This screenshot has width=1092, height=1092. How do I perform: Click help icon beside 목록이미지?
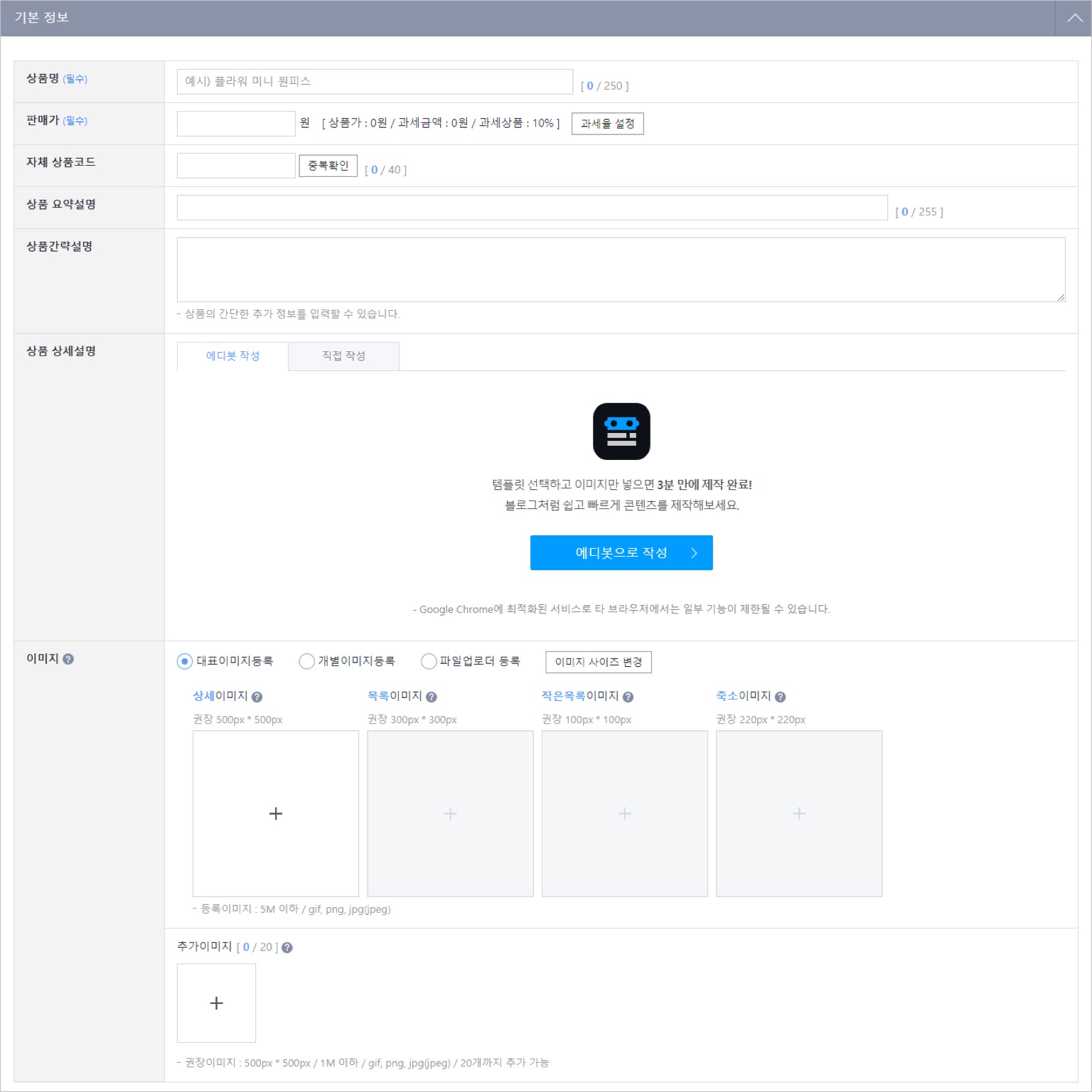432,697
